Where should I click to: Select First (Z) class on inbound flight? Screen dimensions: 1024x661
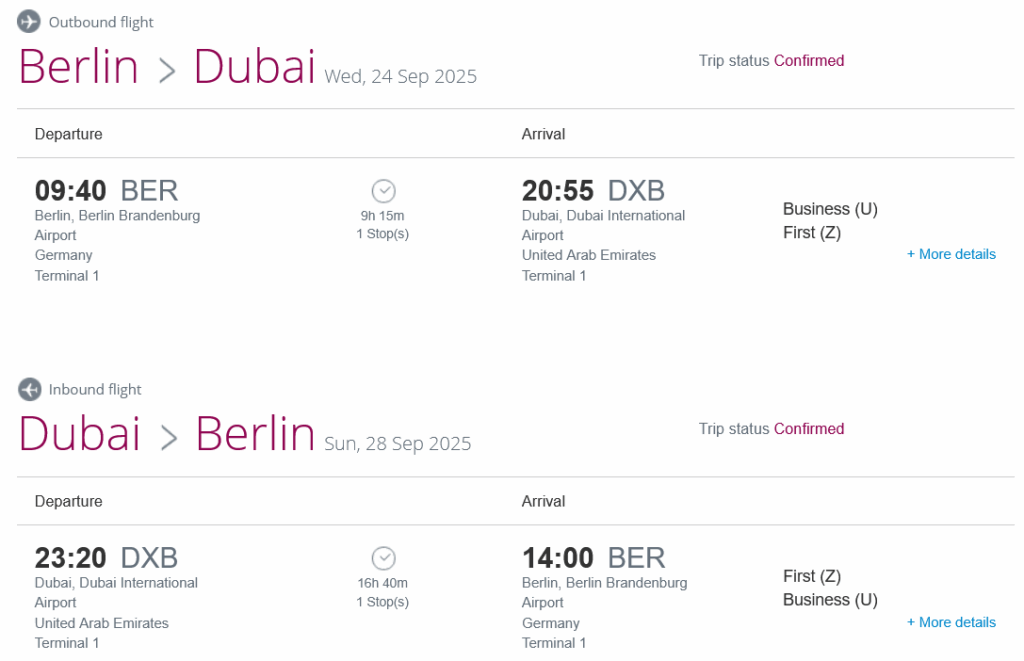pos(812,576)
